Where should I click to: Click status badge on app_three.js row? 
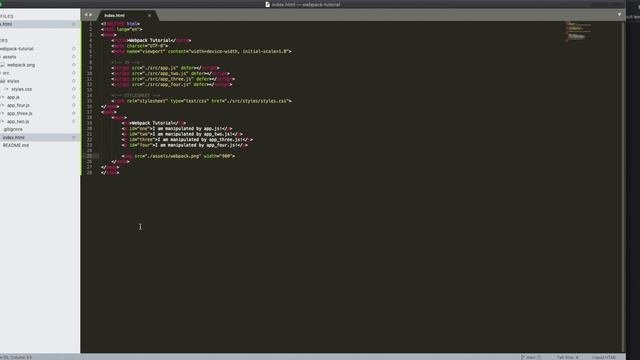[73, 113]
